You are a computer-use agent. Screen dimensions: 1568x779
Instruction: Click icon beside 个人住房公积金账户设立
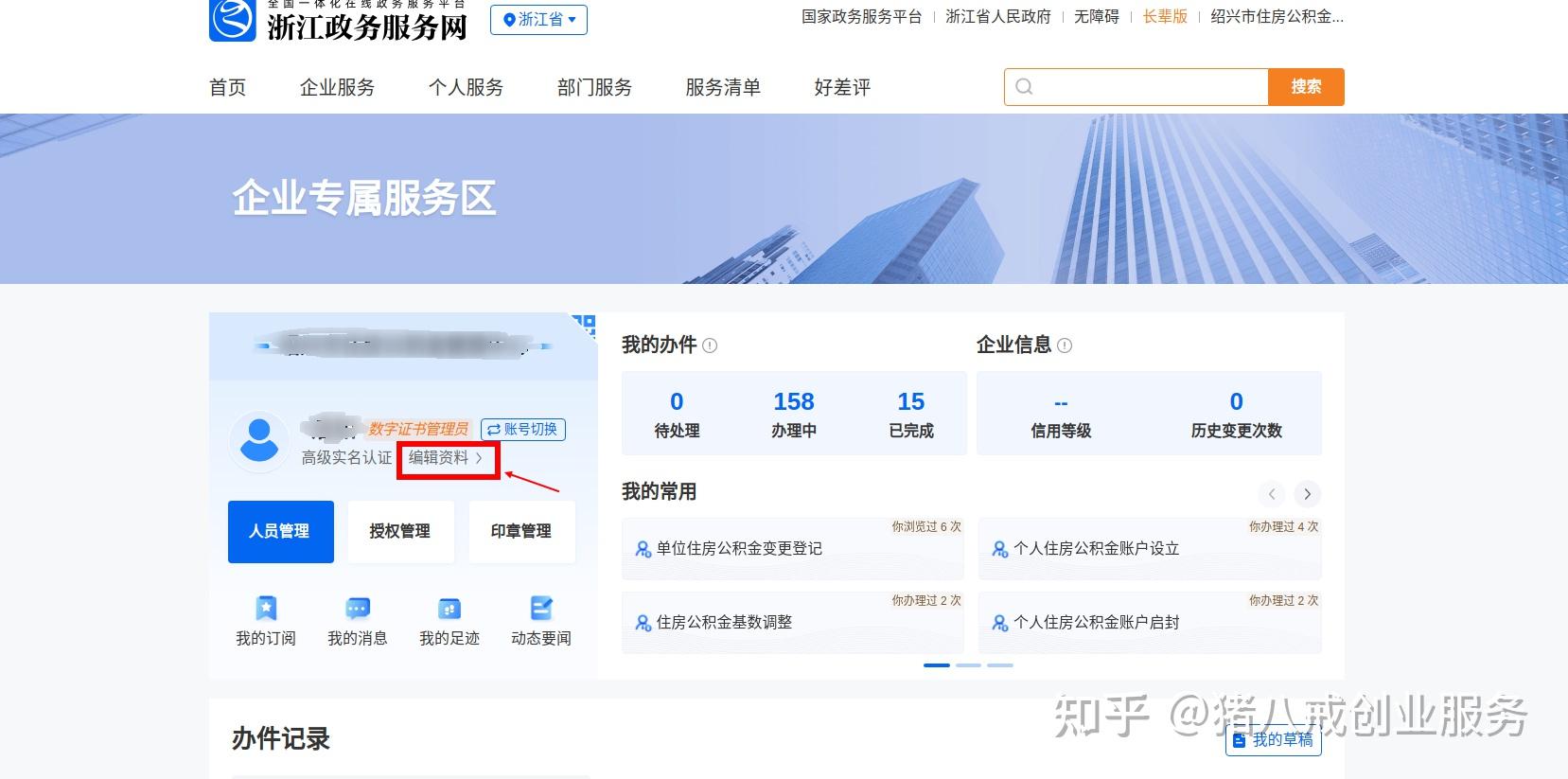(x=1000, y=549)
